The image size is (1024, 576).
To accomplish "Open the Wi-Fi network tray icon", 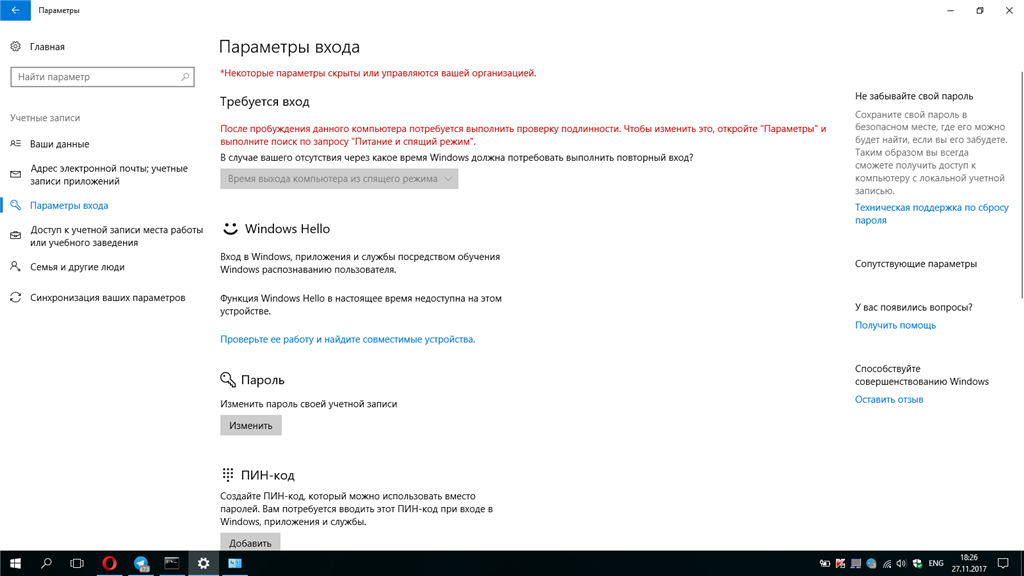I will (x=887, y=563).
